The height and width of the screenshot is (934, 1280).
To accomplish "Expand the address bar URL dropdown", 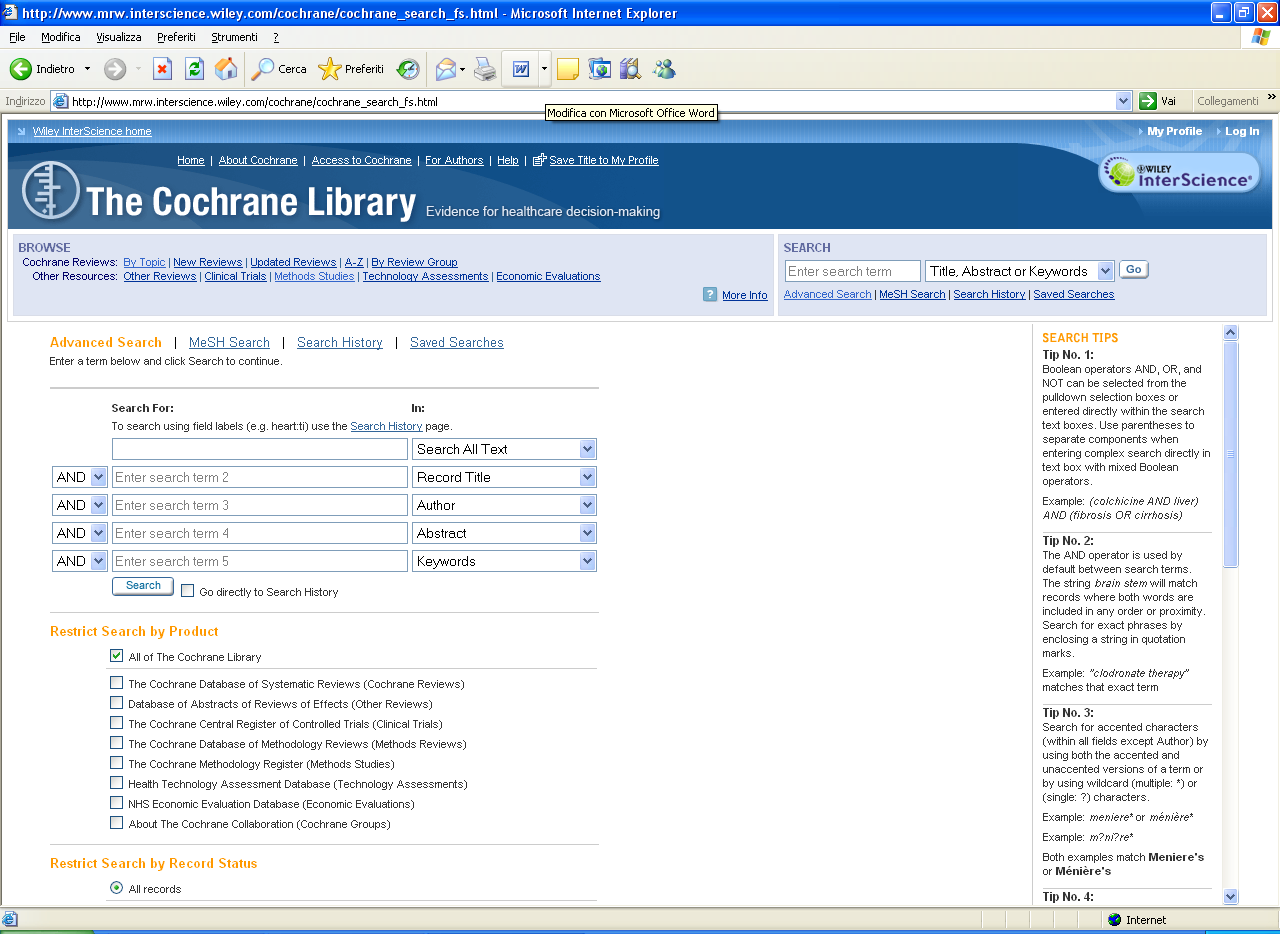I will 1124,101.
